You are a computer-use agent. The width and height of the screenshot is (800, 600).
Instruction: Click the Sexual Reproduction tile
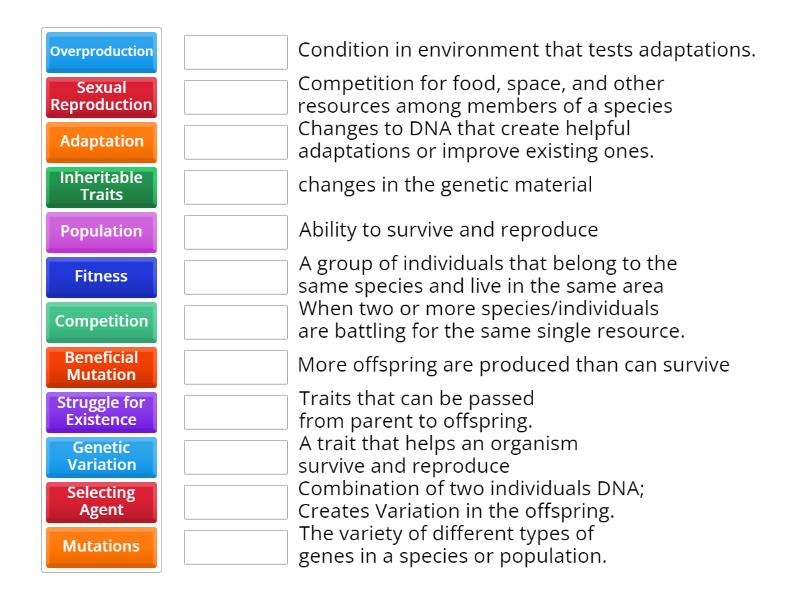[100, 97]
